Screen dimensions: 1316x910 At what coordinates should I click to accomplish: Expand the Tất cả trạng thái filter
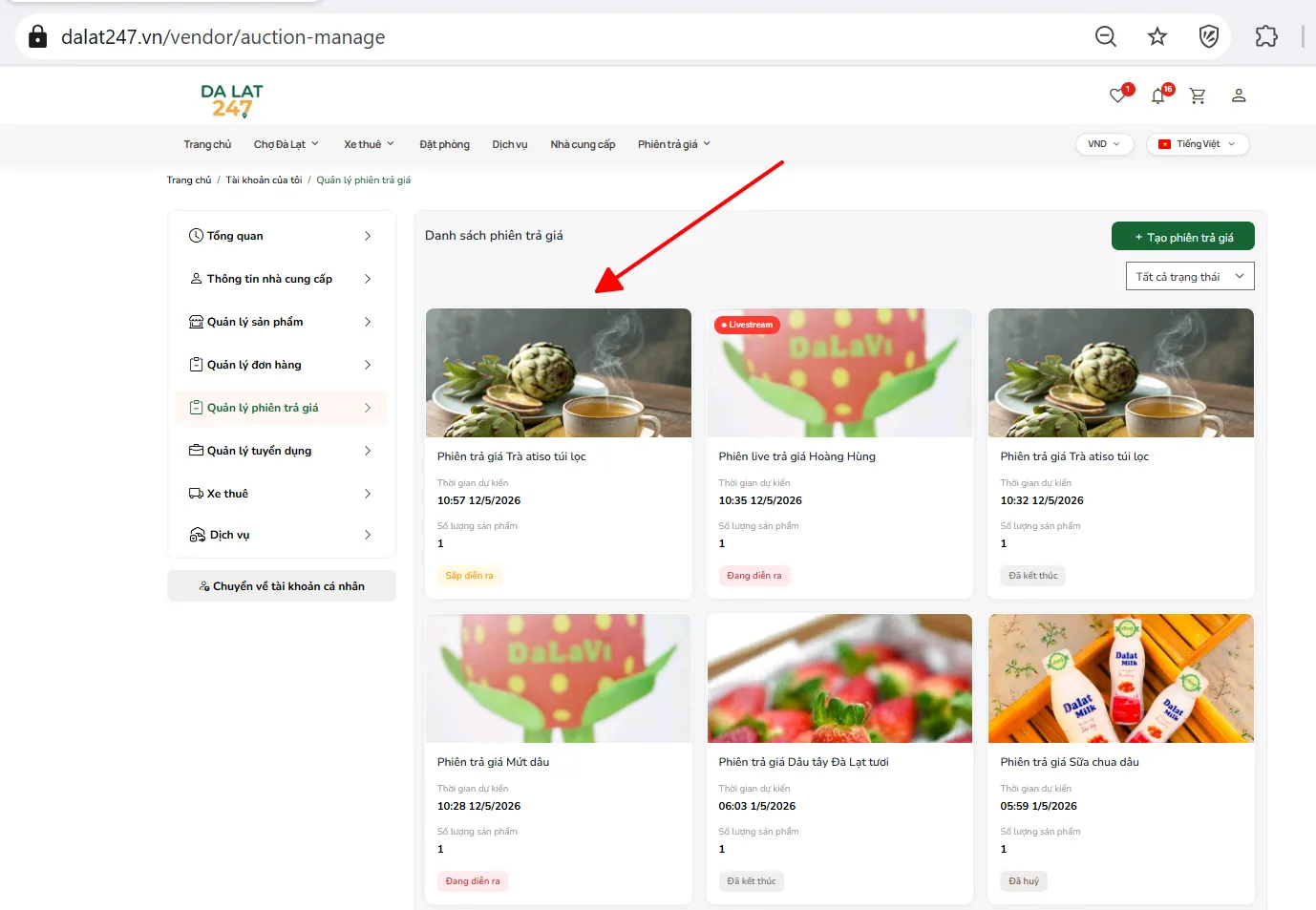click(x=1190, y=276)
